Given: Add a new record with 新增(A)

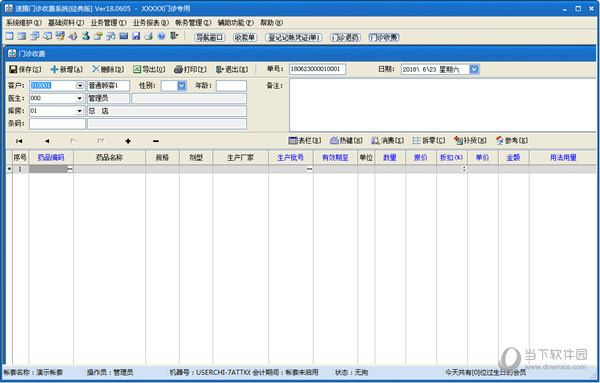Looking at the screenshot, I should pos(67,69).
